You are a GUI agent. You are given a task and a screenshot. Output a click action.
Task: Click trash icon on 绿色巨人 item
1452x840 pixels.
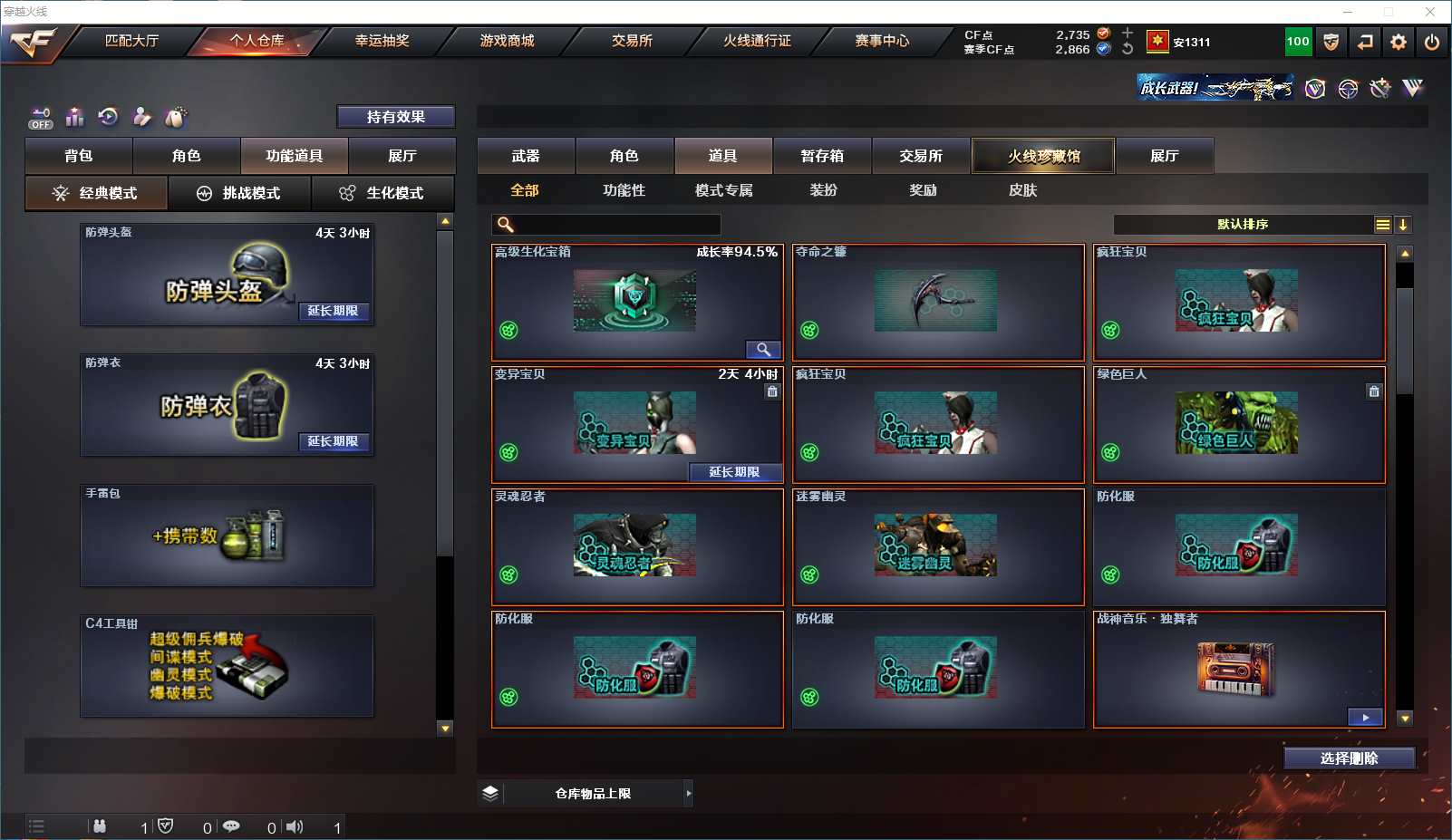[x=1374, y=391]
